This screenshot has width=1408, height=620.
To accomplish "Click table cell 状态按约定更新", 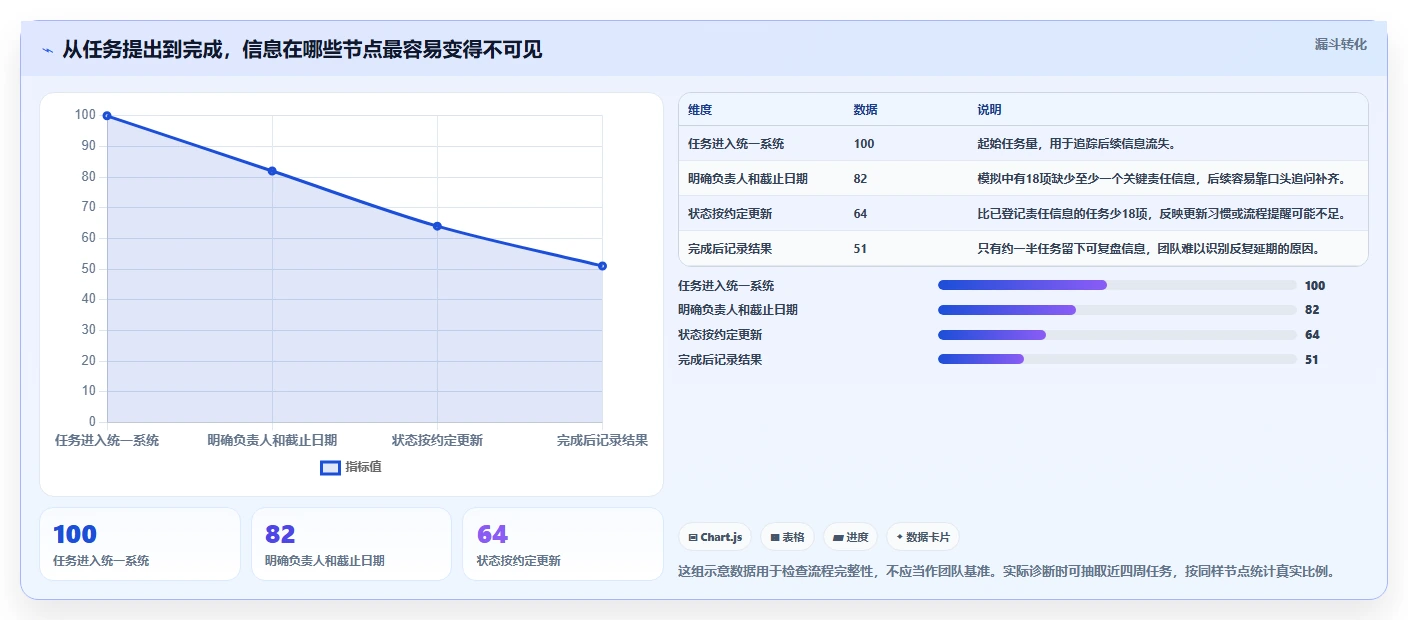I will 730,214.
